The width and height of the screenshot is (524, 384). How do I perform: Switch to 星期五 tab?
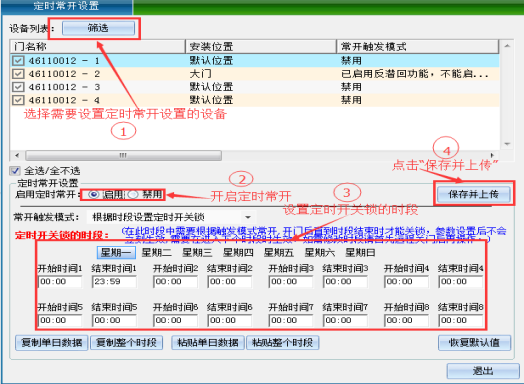click(279, 253)
